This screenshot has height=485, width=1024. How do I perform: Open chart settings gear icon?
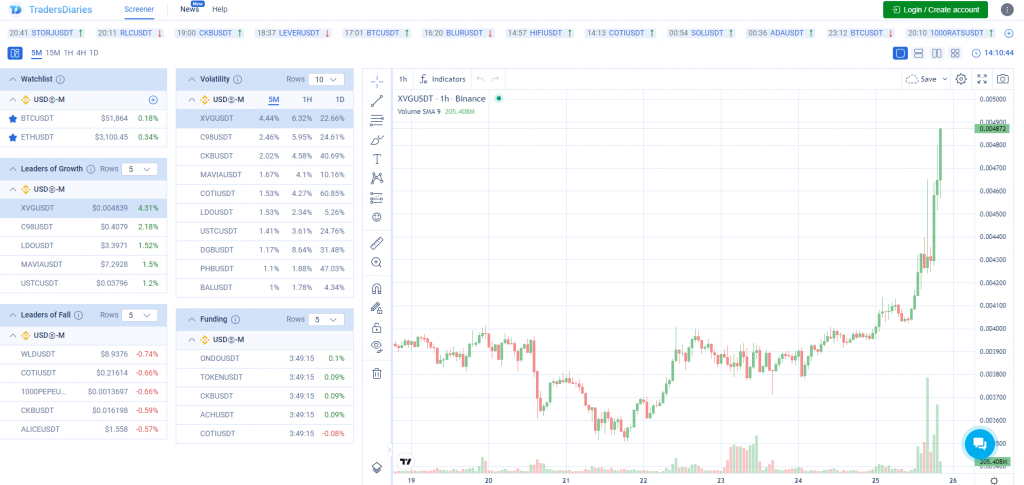961,79
